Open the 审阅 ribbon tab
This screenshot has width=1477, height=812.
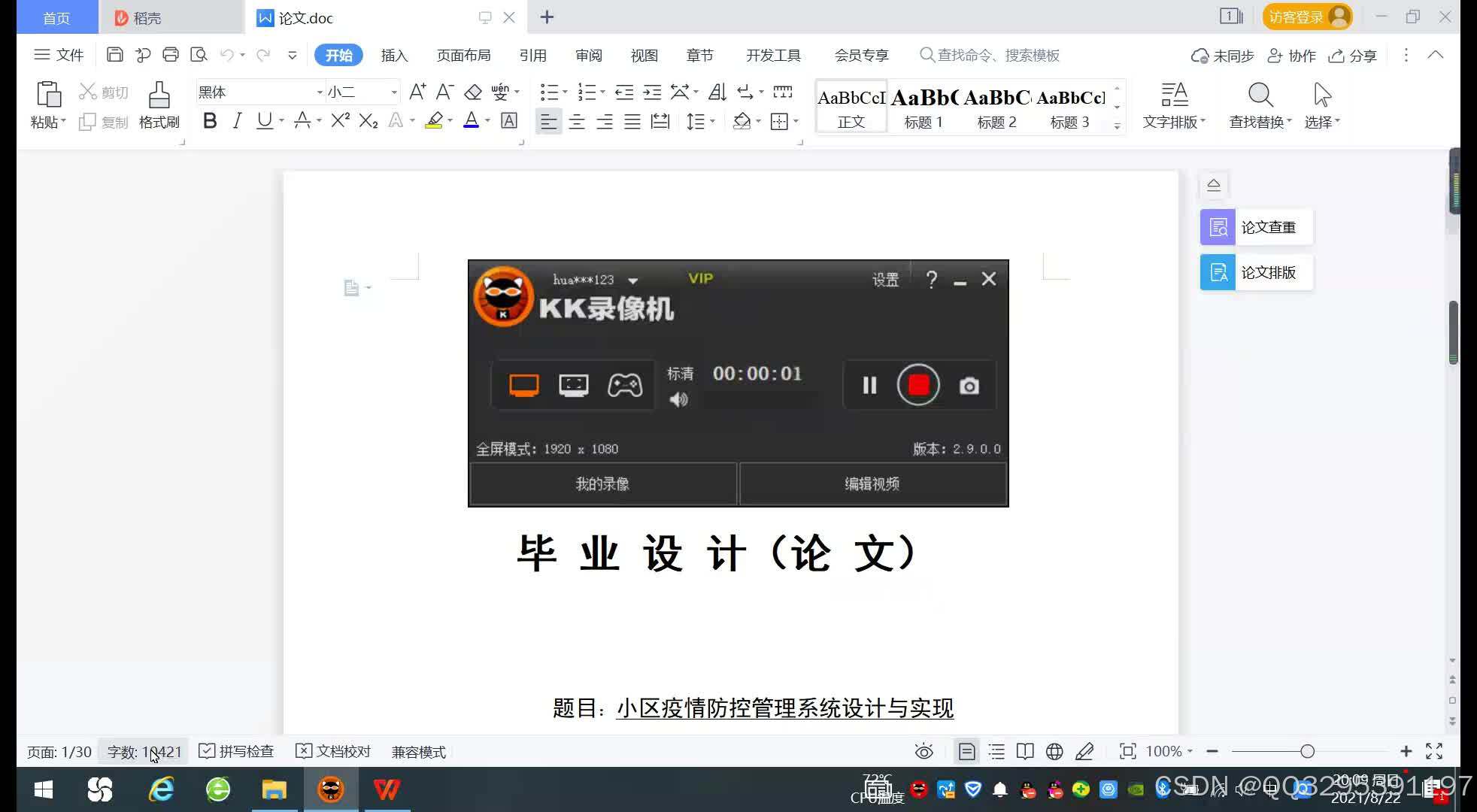click(x=588, y=55)
